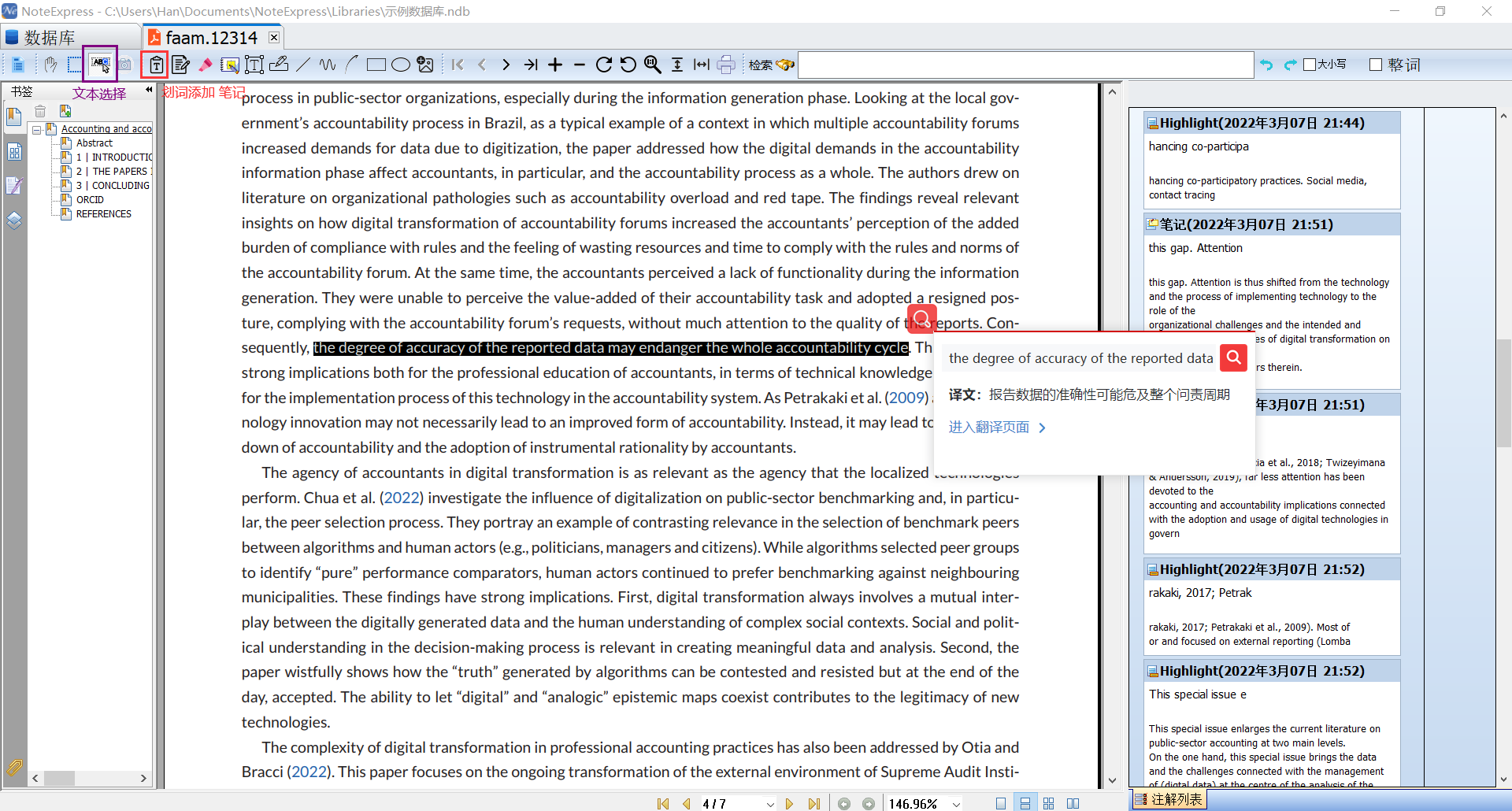Switch to two-page facing view
This screenshot has width=1512, height=811.
pos(1073,803)
